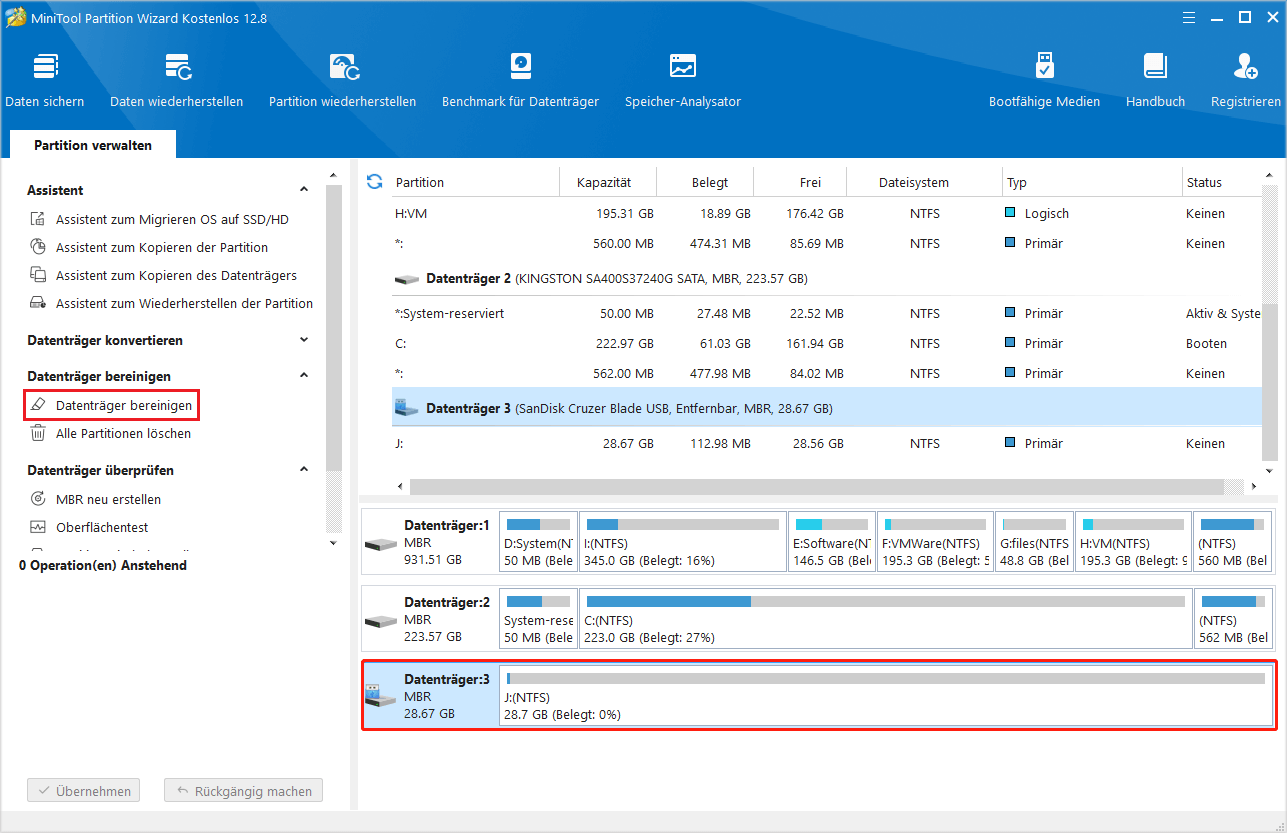Open the Speicher-Analysator
This screenshot has height=833, width=1287.
pos(683,80)
